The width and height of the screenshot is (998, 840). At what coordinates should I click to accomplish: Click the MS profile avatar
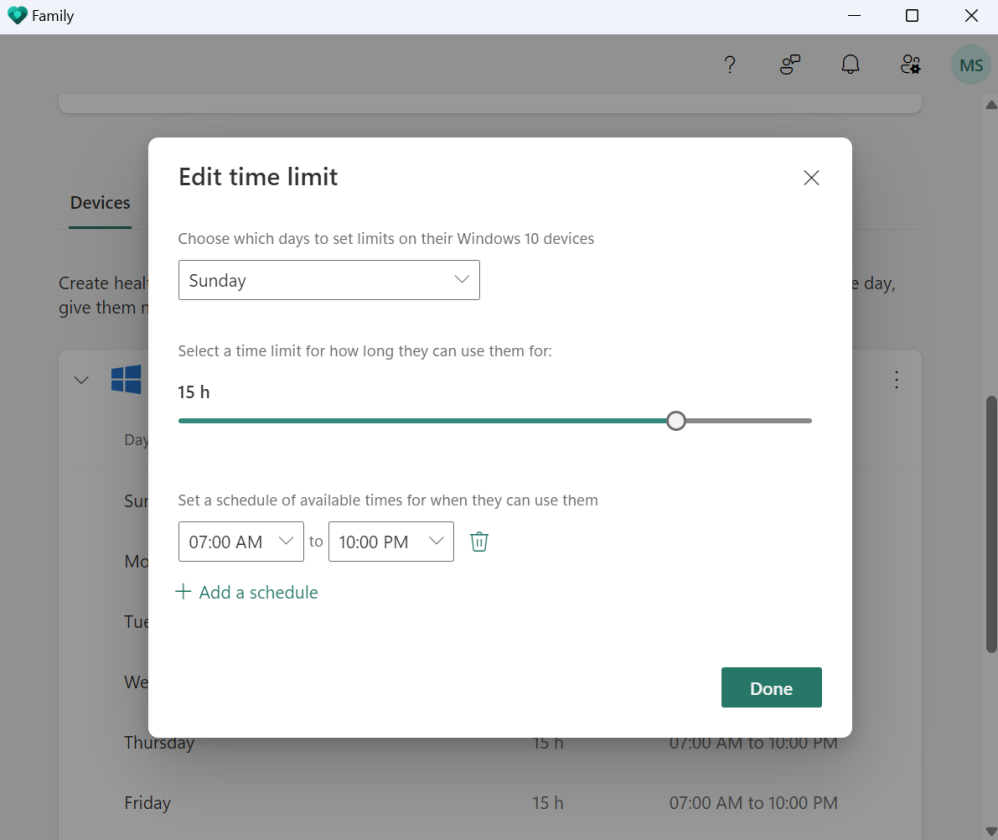pyautogui.click(x=970, y=64)
